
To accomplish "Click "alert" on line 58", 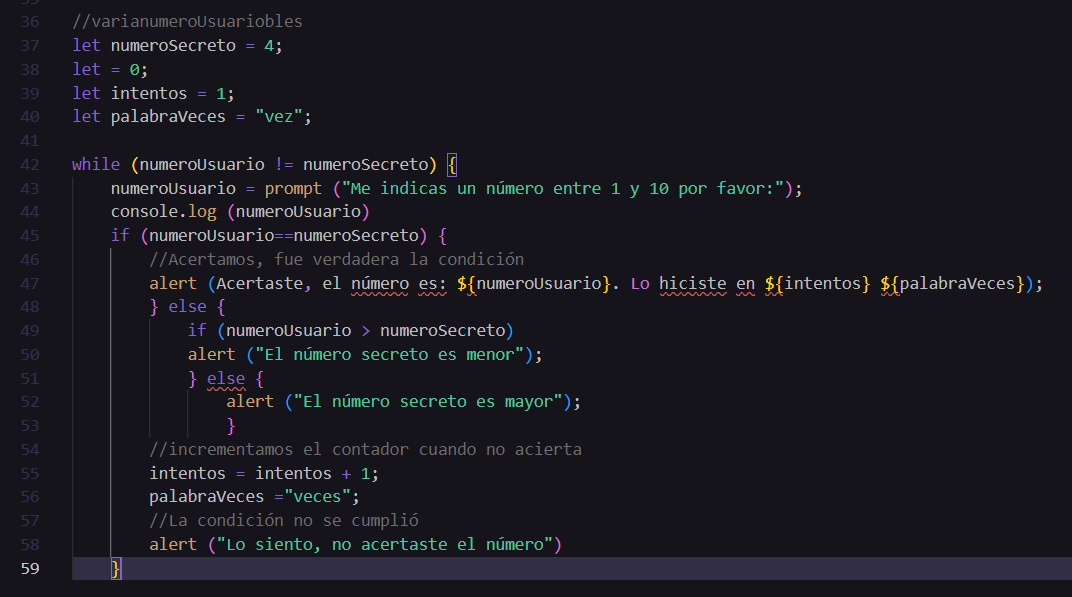I will click(x=173, y=545).
